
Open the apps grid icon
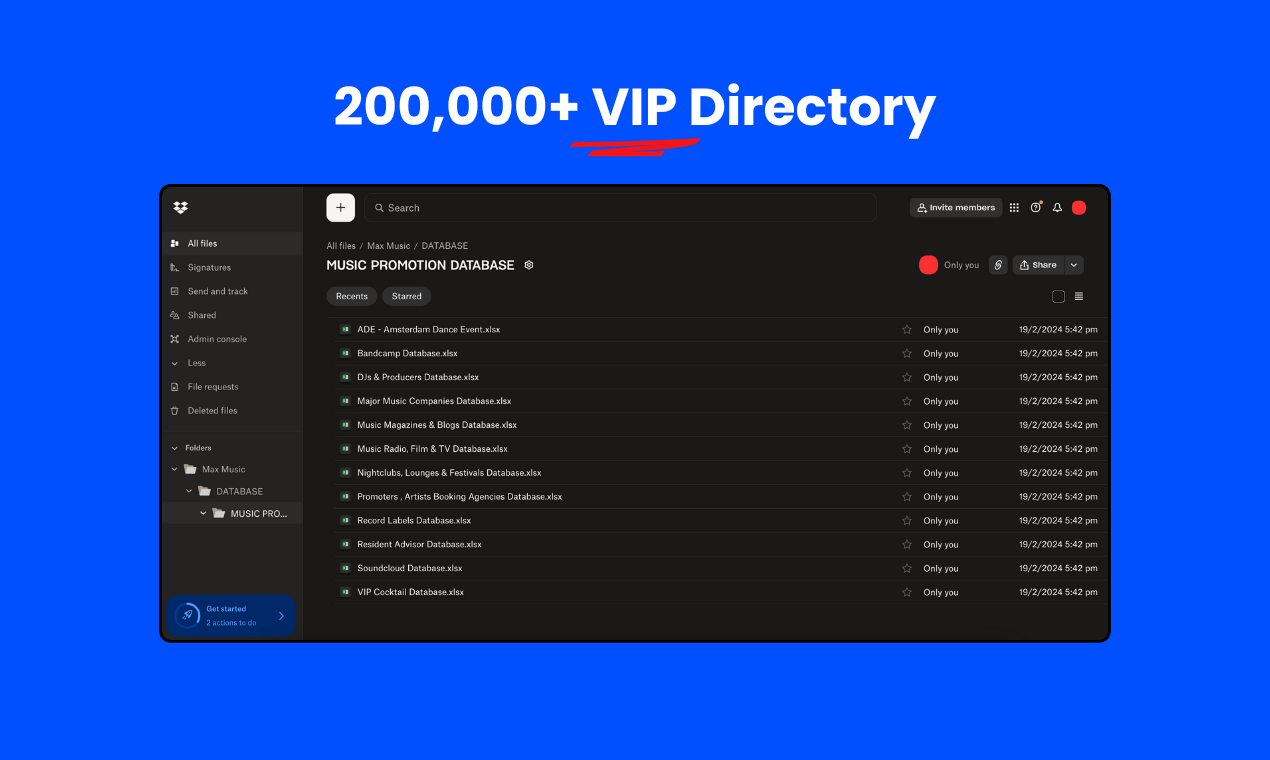(x=1014, y=208)
